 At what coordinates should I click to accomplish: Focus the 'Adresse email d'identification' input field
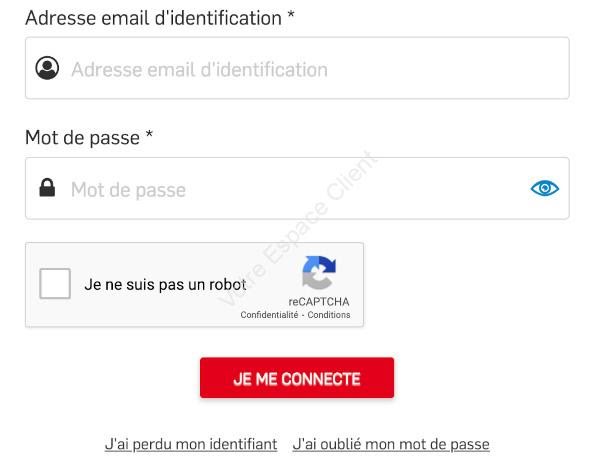click(x=297, y=68)
